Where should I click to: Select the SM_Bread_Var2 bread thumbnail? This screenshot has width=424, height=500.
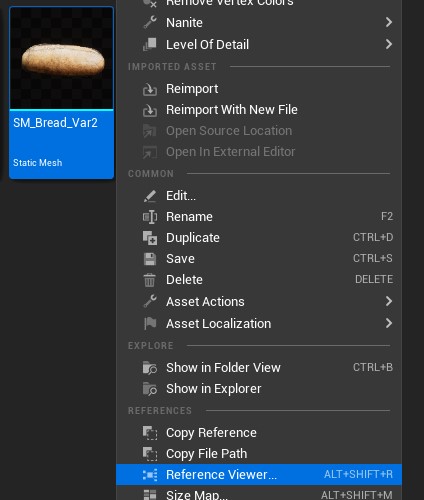(x=62, y=58)
